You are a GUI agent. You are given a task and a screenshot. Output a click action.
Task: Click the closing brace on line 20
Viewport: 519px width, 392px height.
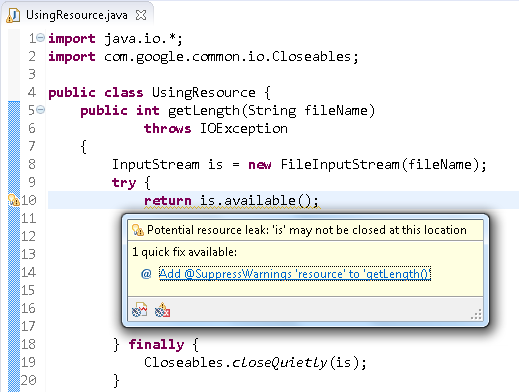[x=116, y=380]
